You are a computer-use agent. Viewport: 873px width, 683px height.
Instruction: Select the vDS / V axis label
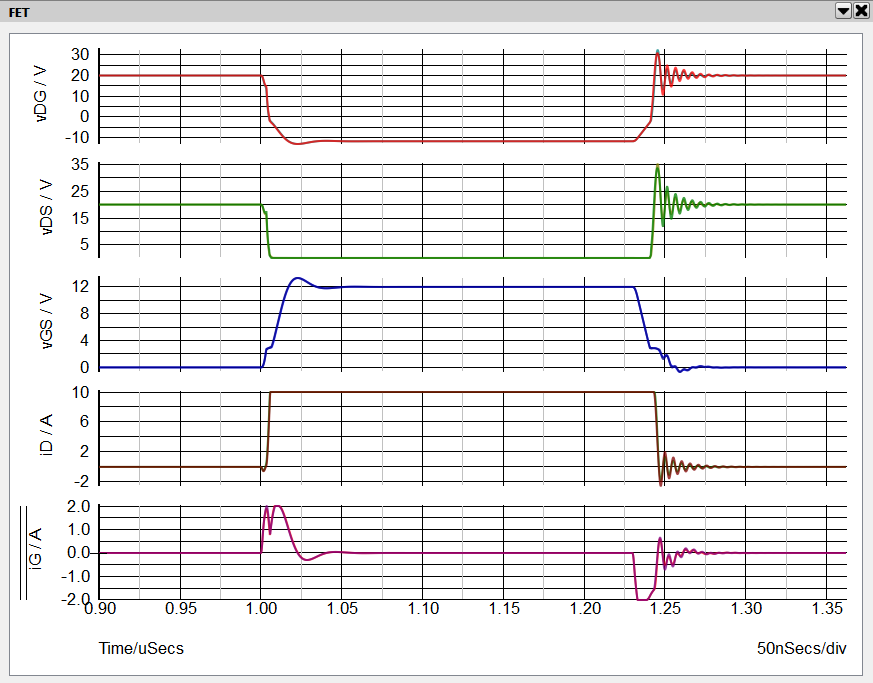41,206
